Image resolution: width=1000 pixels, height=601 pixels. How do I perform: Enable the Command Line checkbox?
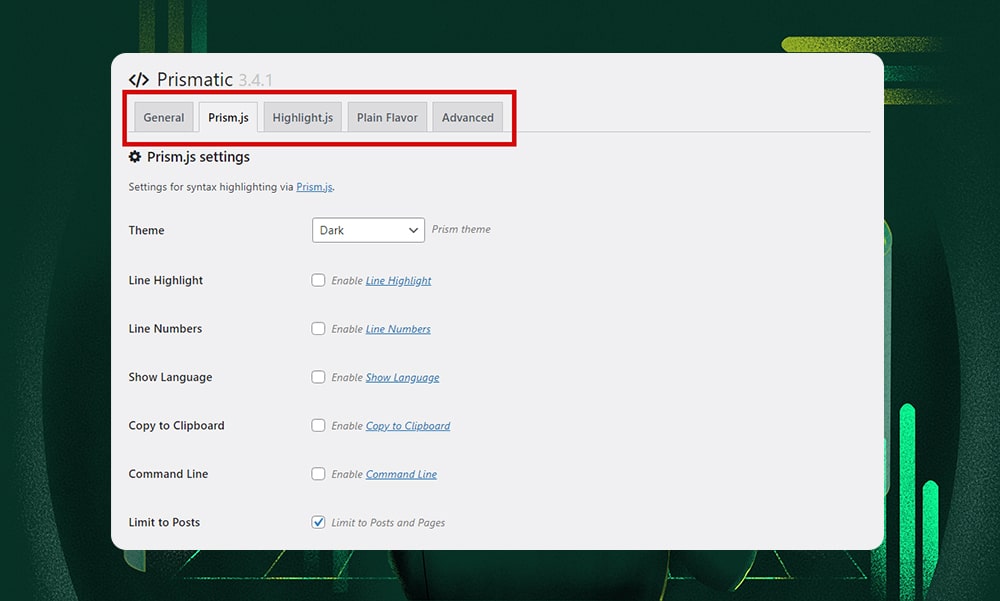[x=318, y=473]
